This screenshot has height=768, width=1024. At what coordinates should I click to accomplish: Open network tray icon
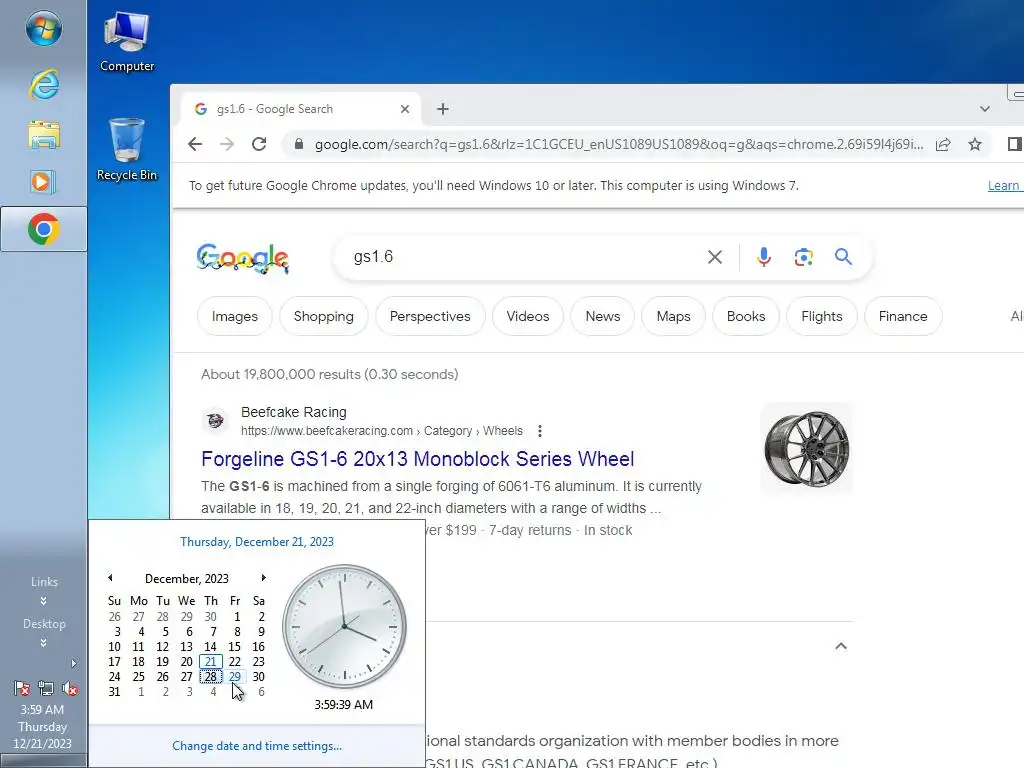[46, 688]
